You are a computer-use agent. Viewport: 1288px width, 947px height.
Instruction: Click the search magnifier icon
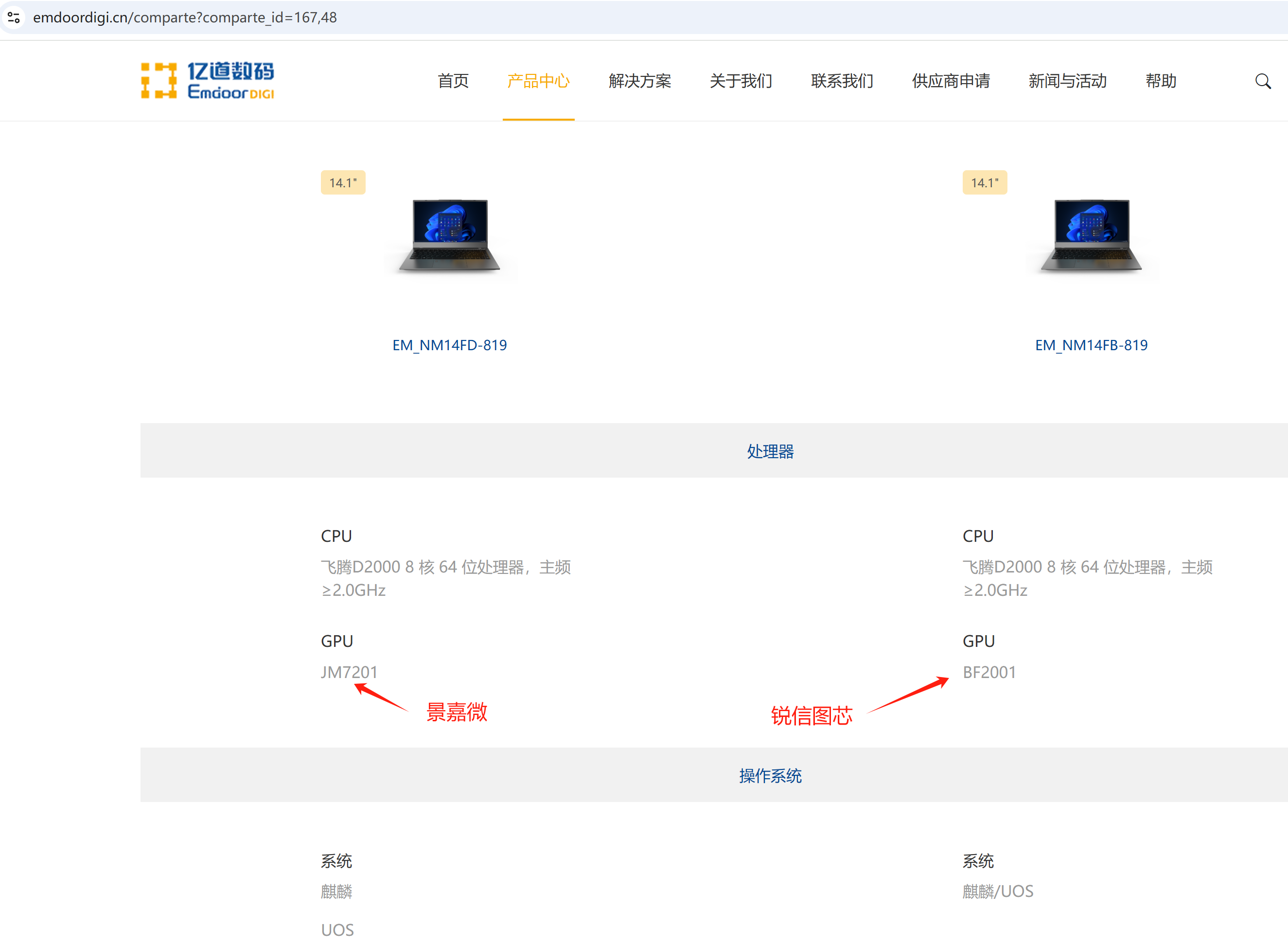pos(1262,81)
